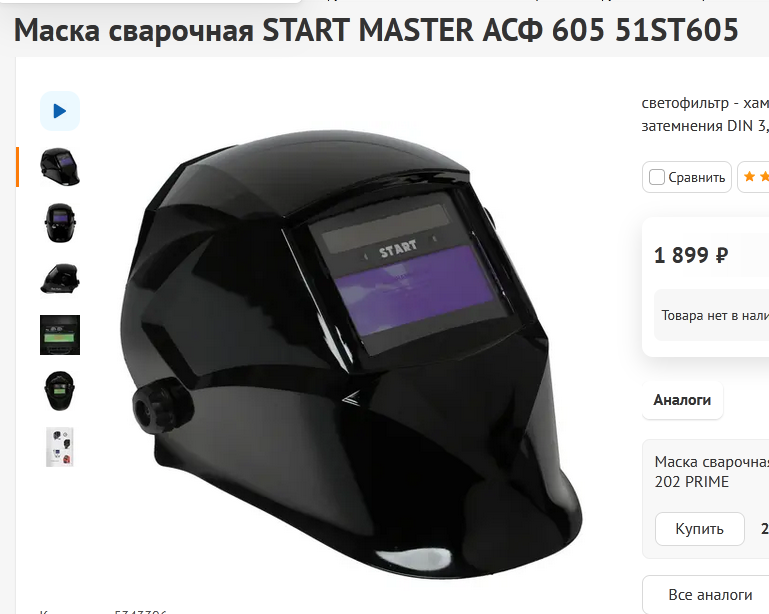This screenshot has height=614, width=769.
Task: Tick the Сравнить checkbox
Action: point(657,177)
